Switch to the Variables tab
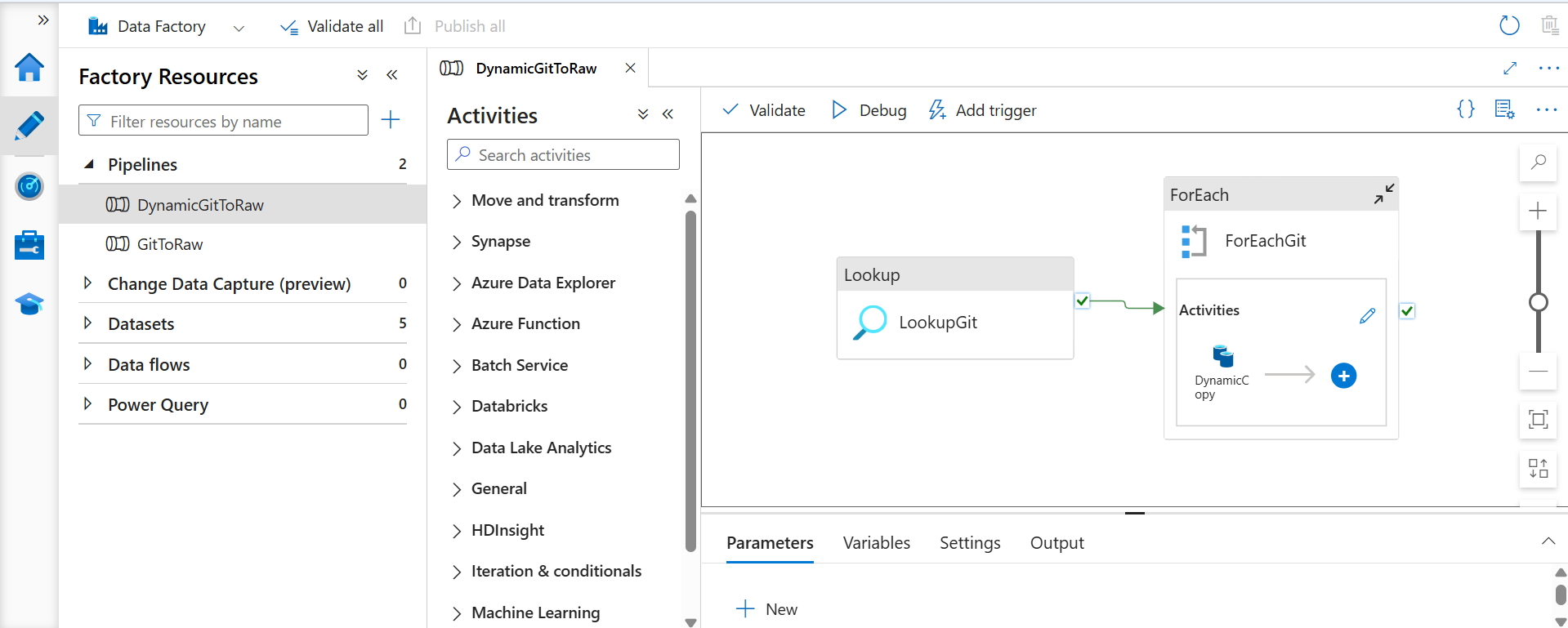 tap(876, 543)
